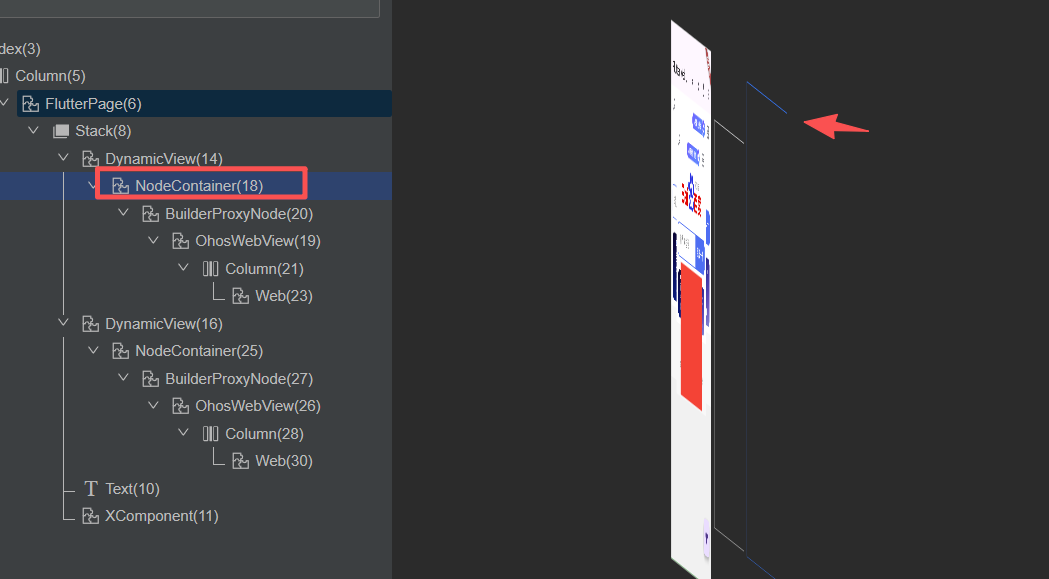Click the Text(10) 'T' icon
The image size is (1049, 579).
click(91, 489)
